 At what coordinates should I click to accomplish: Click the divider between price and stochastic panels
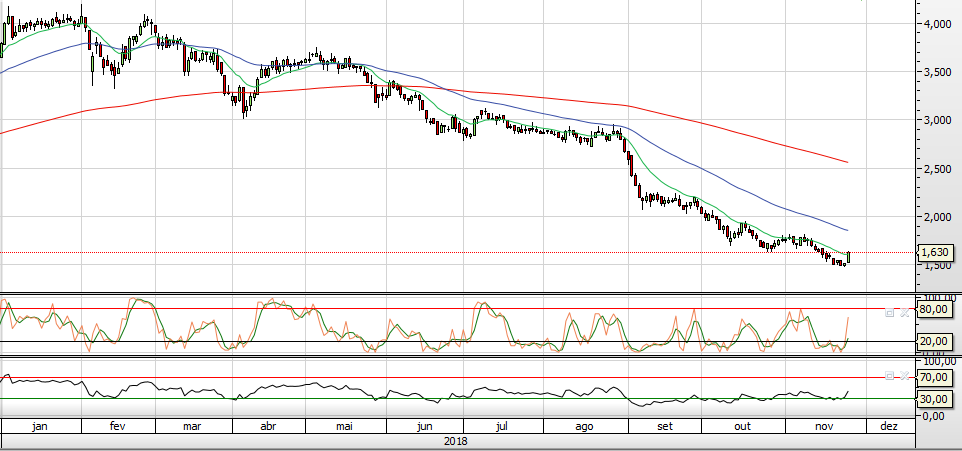pos(458,293)
